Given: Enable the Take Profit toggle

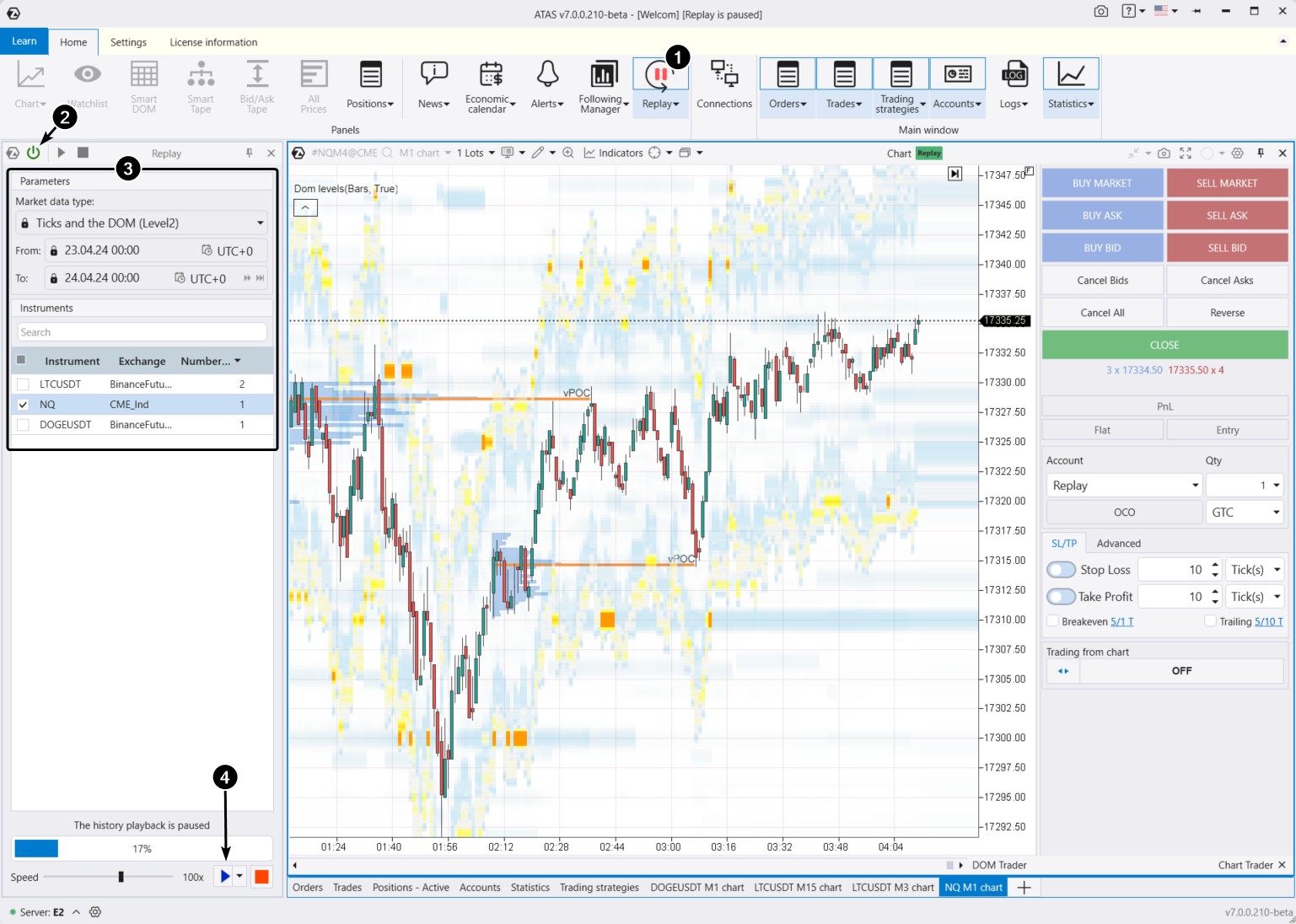Looking at the screenshot, I should [x=1061, y=596].
